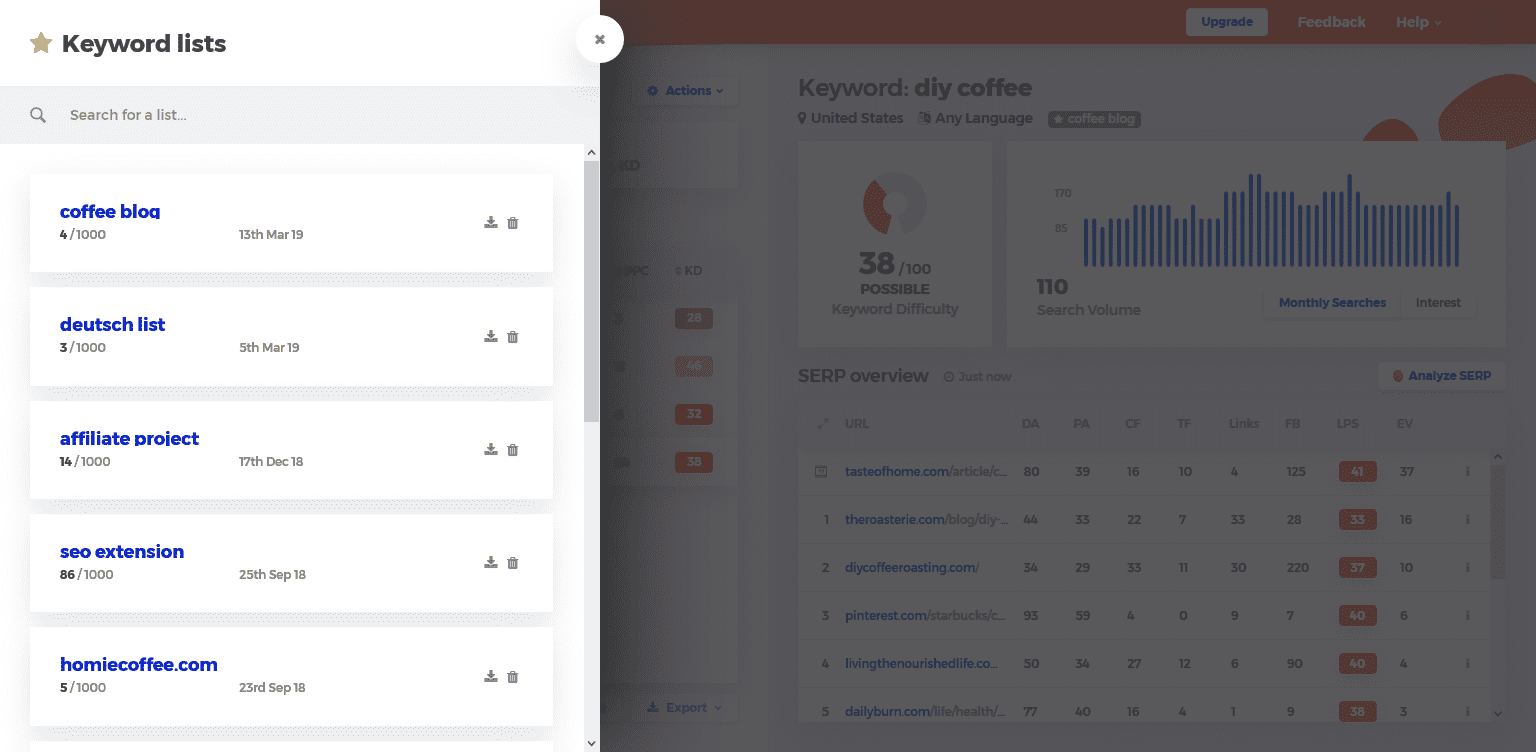Click the 13th Mar 19 date
This screenshot has height=752, width=1536.
tap(271, 235)
